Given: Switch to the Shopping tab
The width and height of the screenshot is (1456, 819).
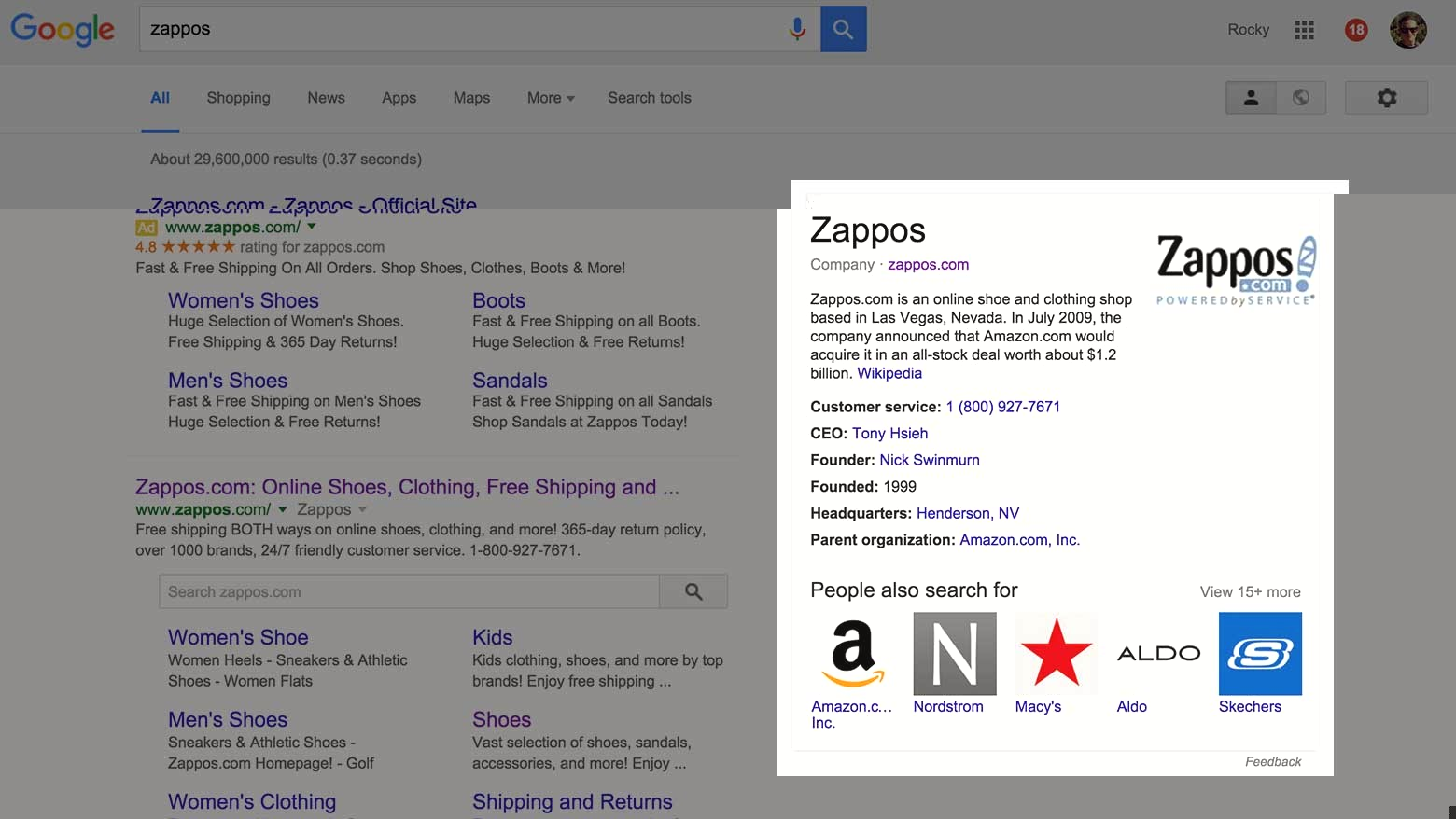Looking at the screenshot, I should tap(238, 98).
